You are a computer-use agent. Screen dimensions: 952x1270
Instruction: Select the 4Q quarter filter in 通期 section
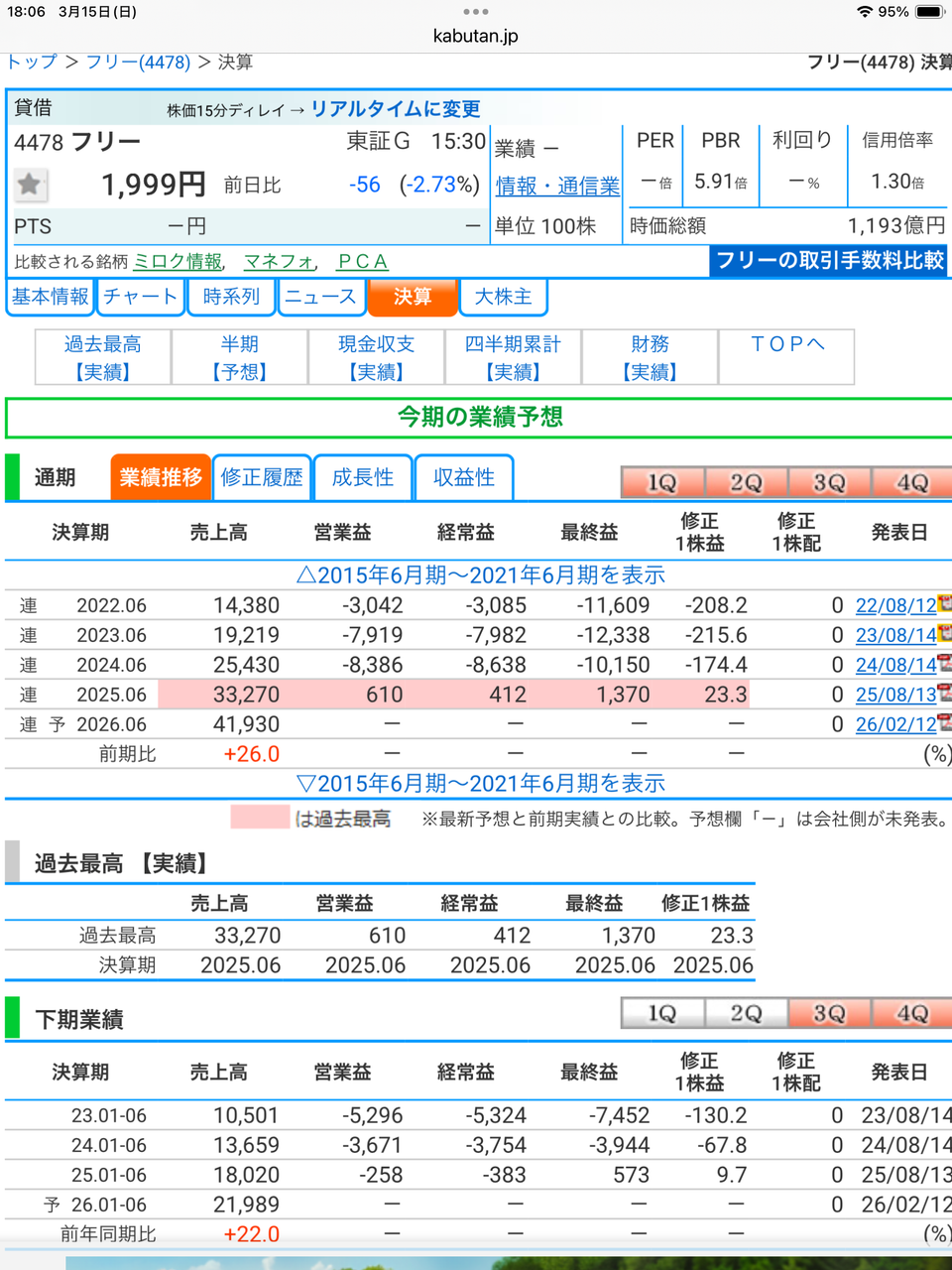click(911, 481)
